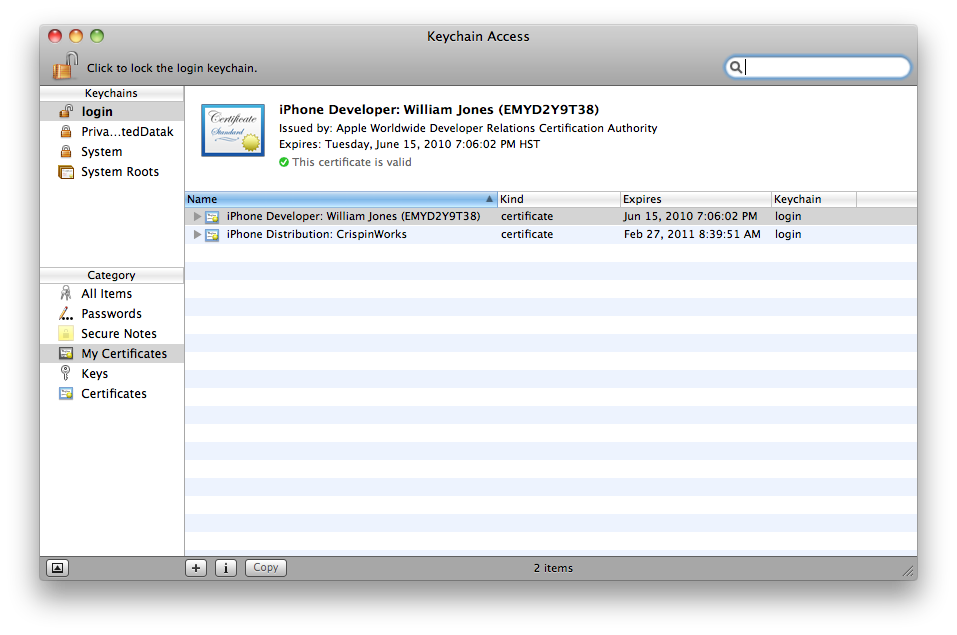Viewport: 957px width, 635px height.
Task: Click the Certificates category icon
Action: 66,394
